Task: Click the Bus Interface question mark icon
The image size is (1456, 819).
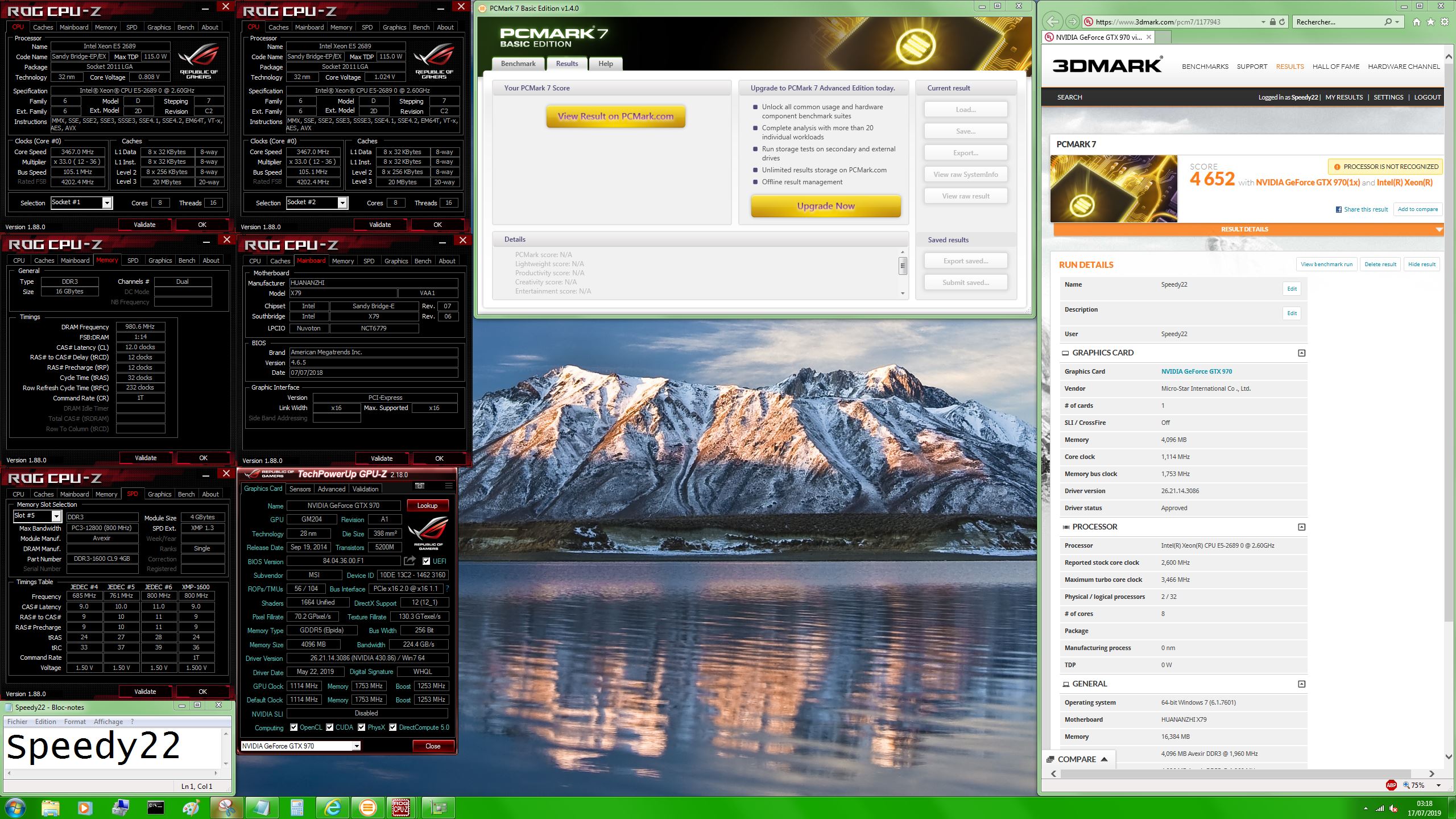Action: click(x=447, y=589)
